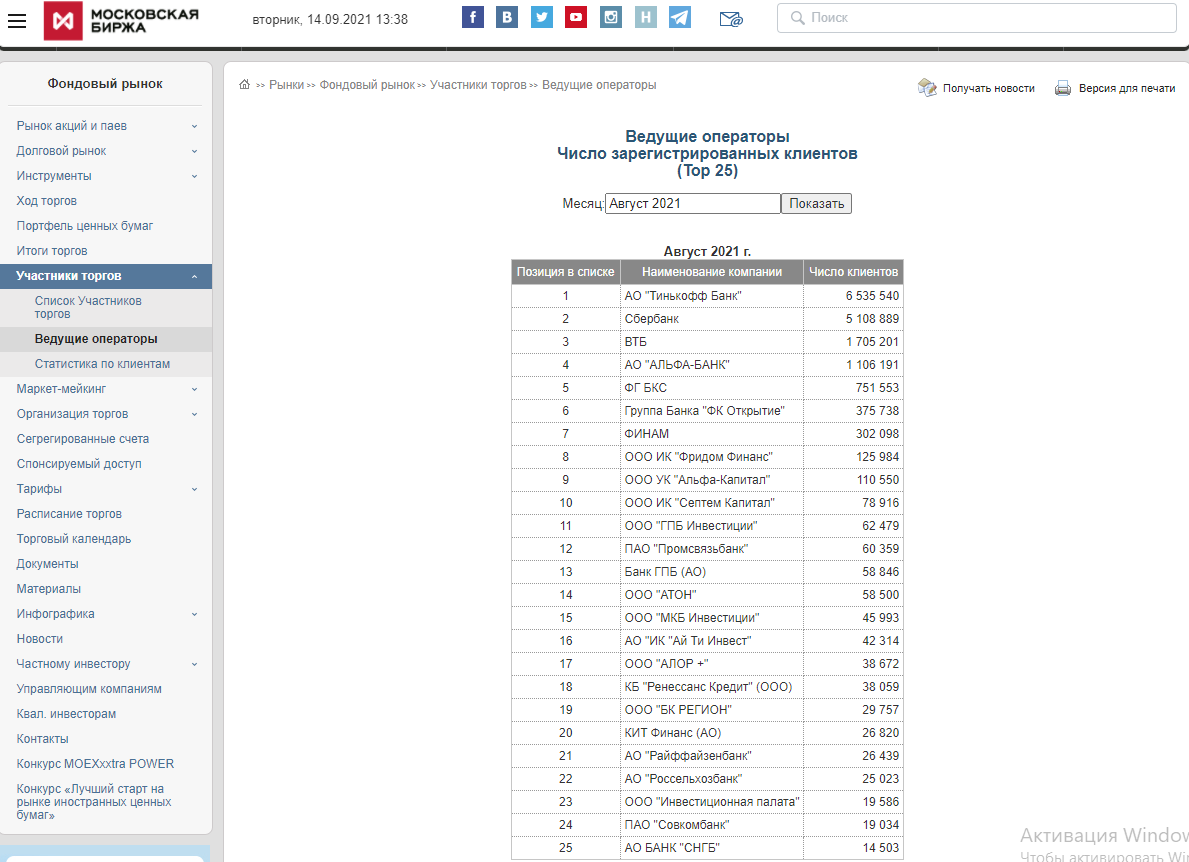Expand Долговой рынок chevron

coord(194,152)
